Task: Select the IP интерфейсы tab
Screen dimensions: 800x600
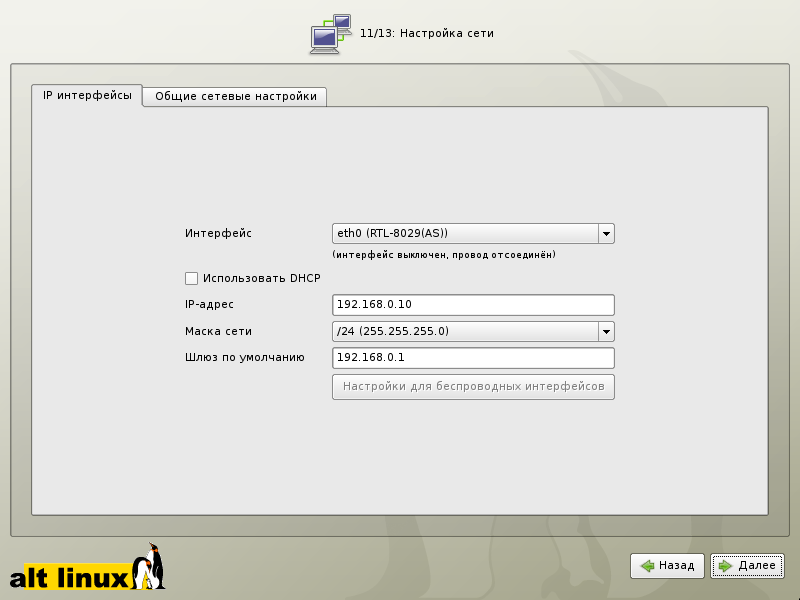Action: 87,95
